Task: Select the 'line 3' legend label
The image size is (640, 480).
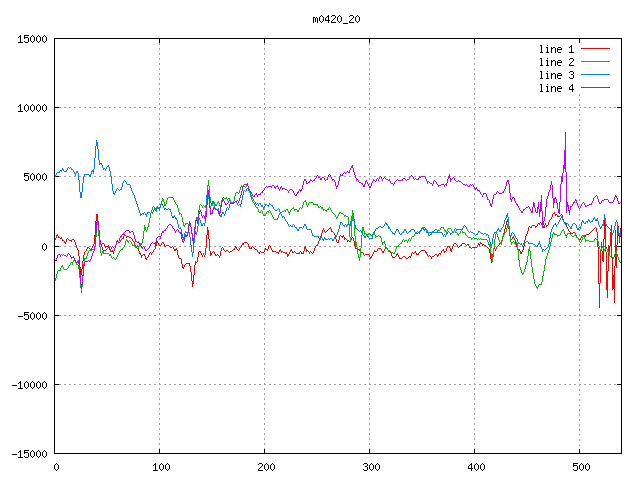Action: 556,75
